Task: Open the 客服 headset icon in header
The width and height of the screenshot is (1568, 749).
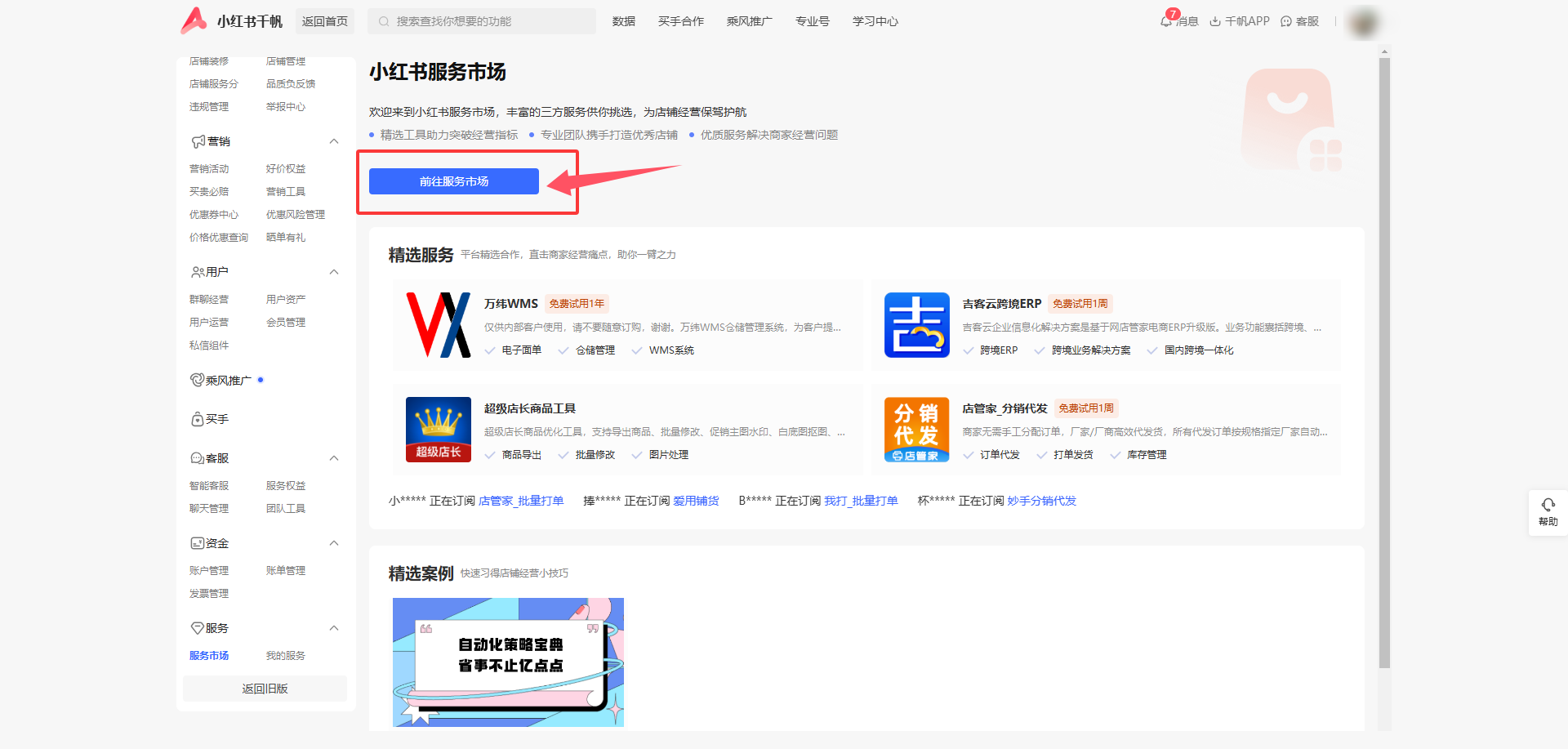Action: tap(1286, 21)
